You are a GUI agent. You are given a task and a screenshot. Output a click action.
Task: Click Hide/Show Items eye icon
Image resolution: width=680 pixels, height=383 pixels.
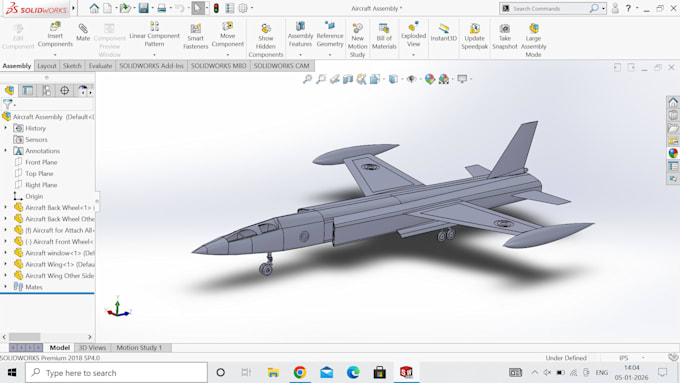point(411,79)
